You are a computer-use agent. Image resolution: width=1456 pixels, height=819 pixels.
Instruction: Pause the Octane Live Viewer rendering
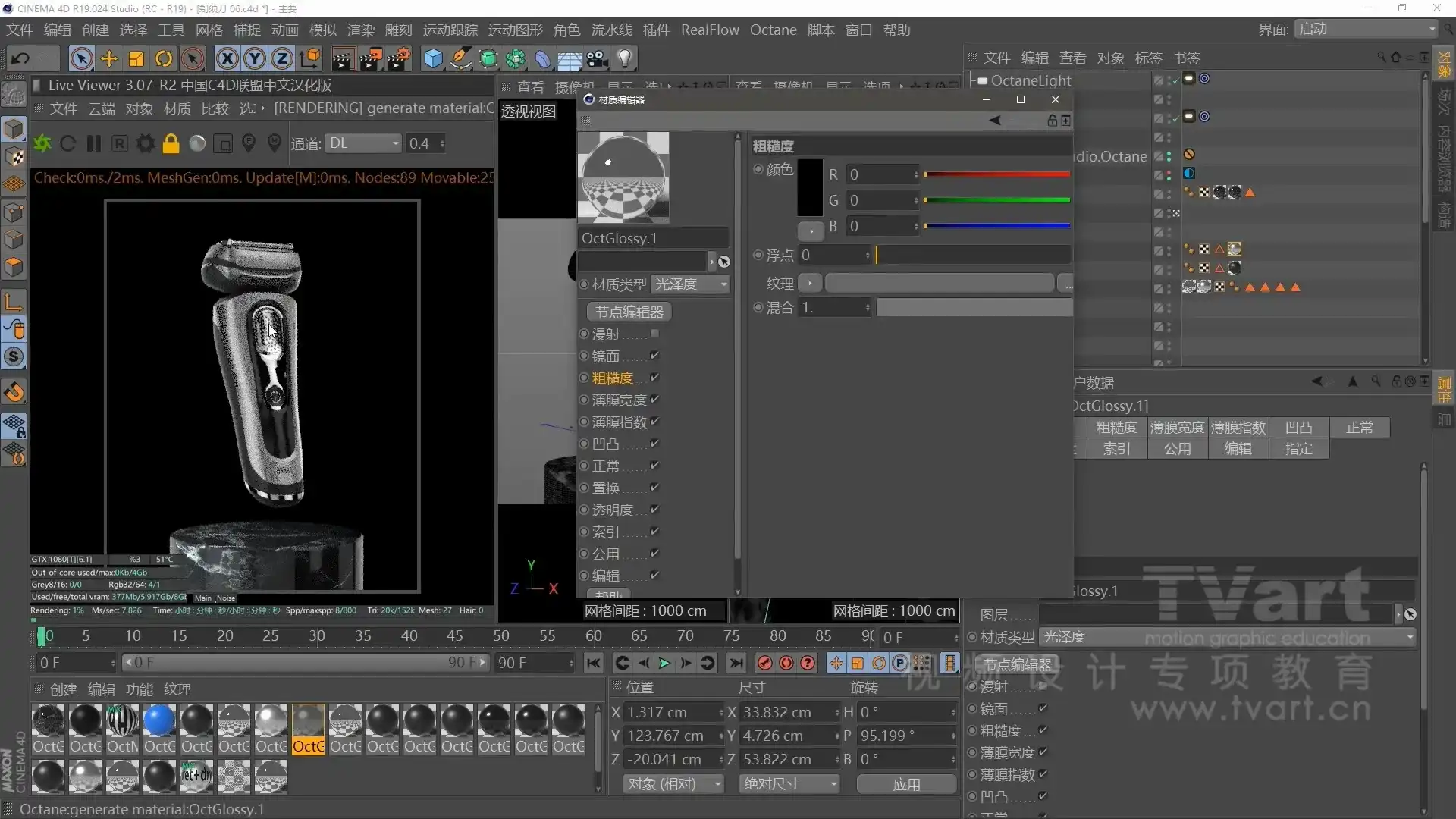(x=93, y=143)
